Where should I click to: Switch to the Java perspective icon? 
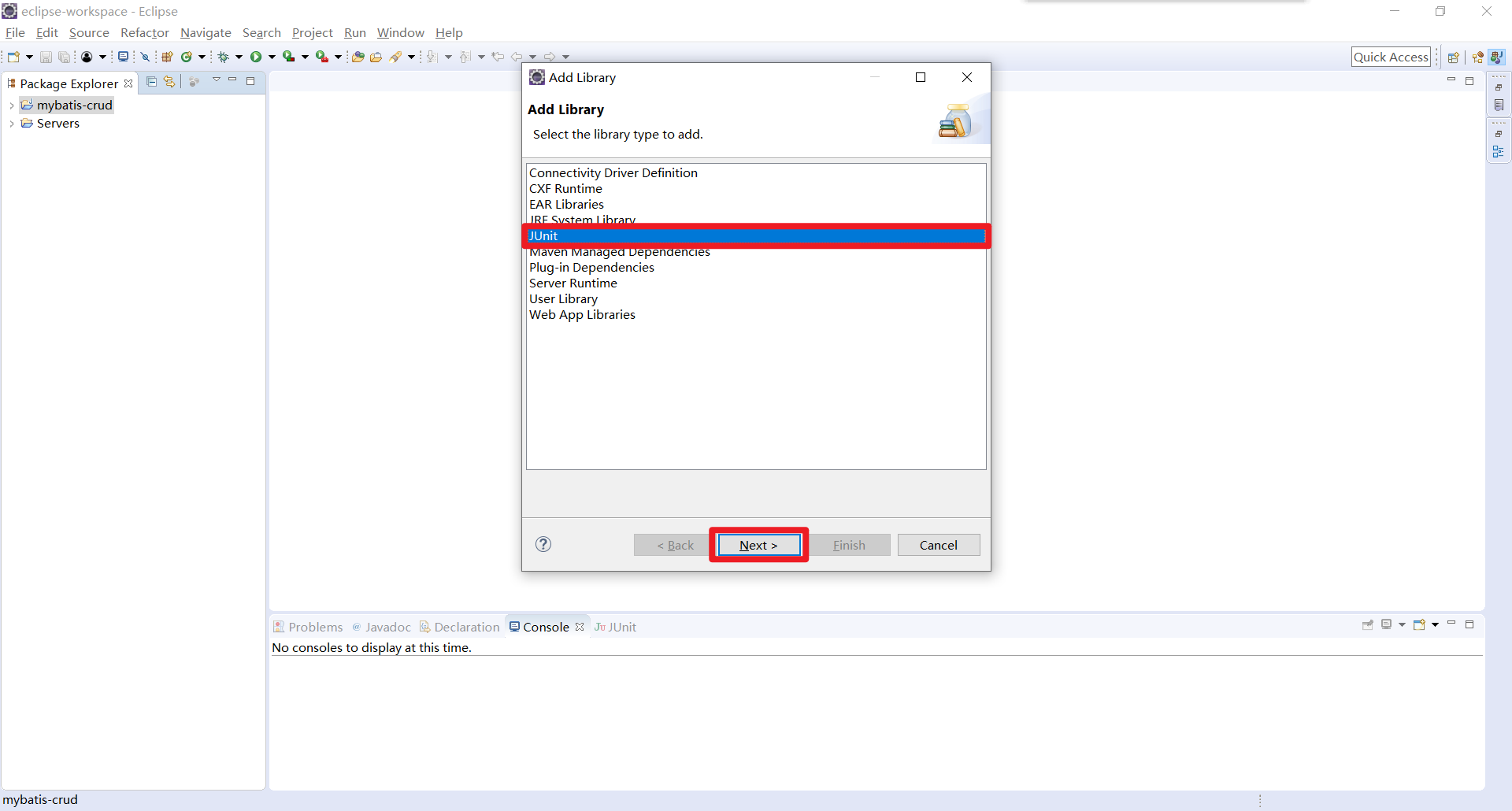tap(1497, 57)
